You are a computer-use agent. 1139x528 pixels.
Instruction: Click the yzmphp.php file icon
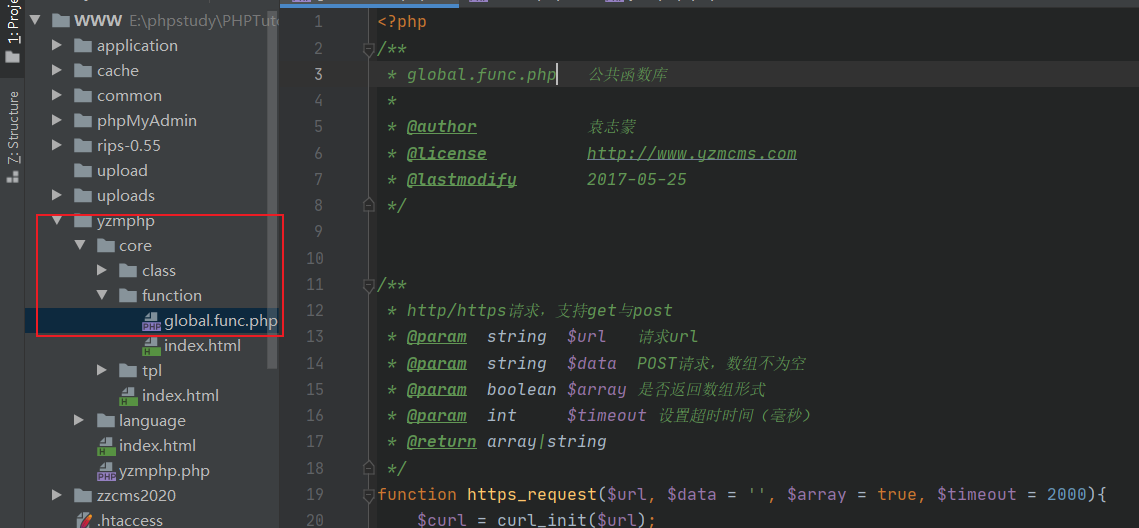(105, 471)
